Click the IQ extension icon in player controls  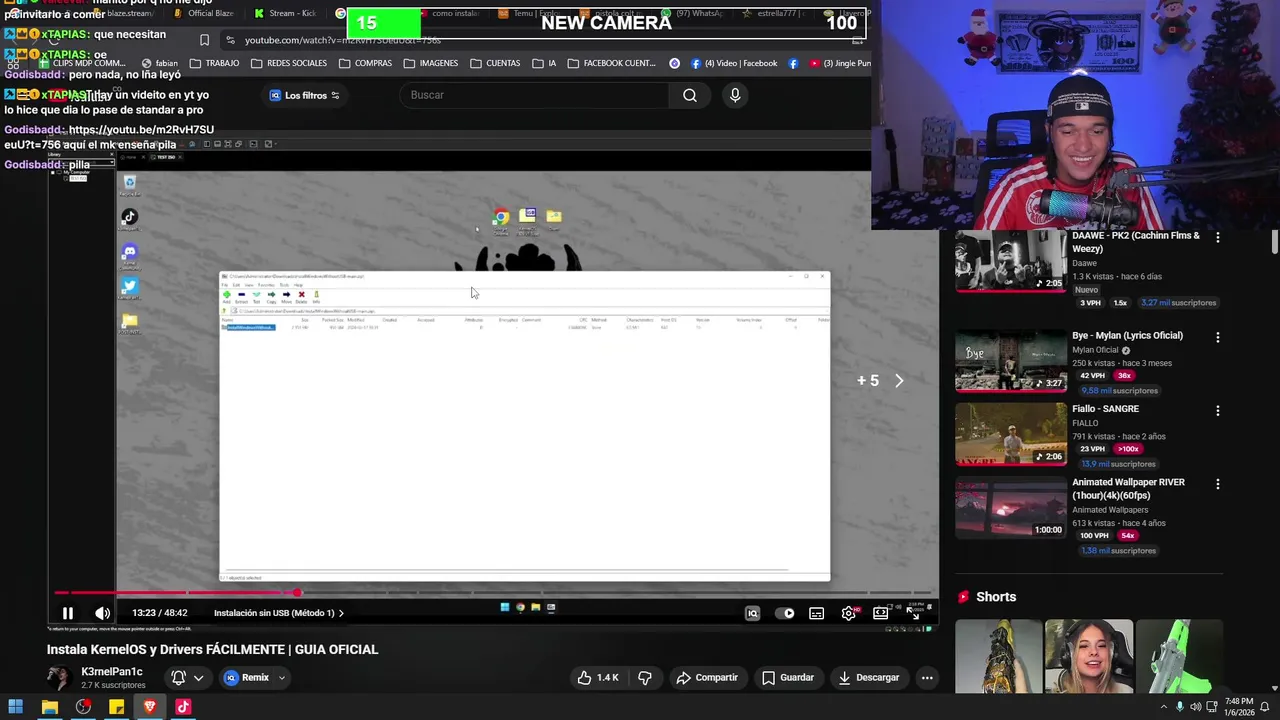(x=753, y=613)
